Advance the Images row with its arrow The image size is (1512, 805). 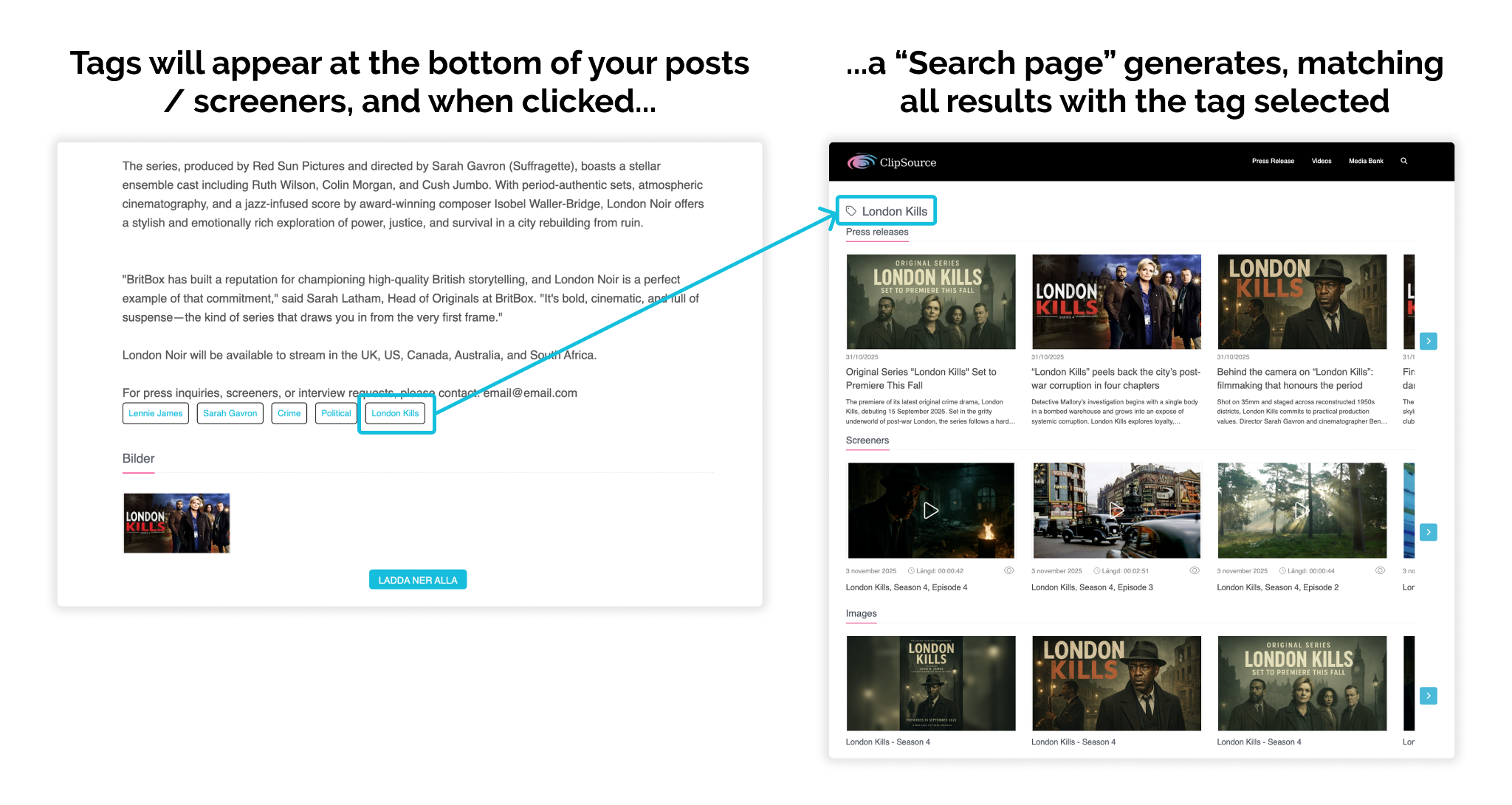click(1428, 695)
